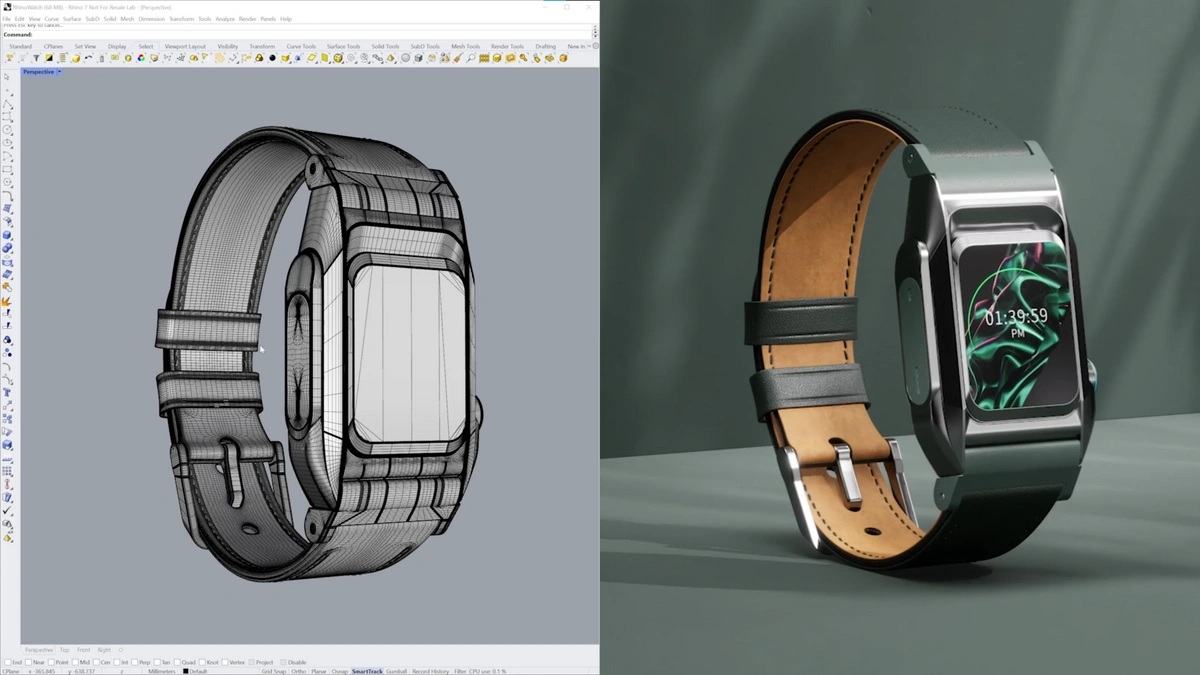Click the selection filter funnel icon
Viewport: 1200px width, 675px height.
point(36,58)
